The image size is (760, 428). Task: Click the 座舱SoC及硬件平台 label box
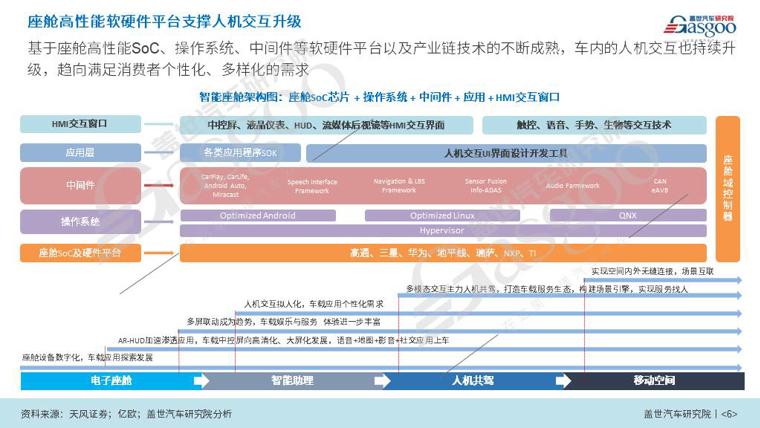(x=80, y=253)
